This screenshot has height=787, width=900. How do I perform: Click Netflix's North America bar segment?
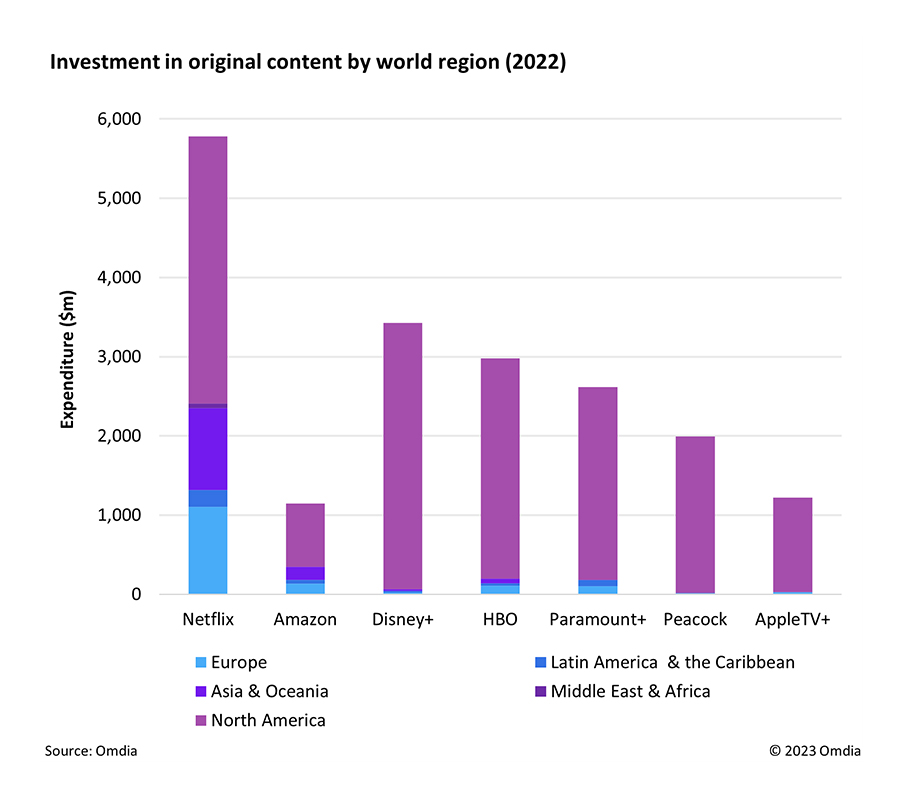coord(208,270)
